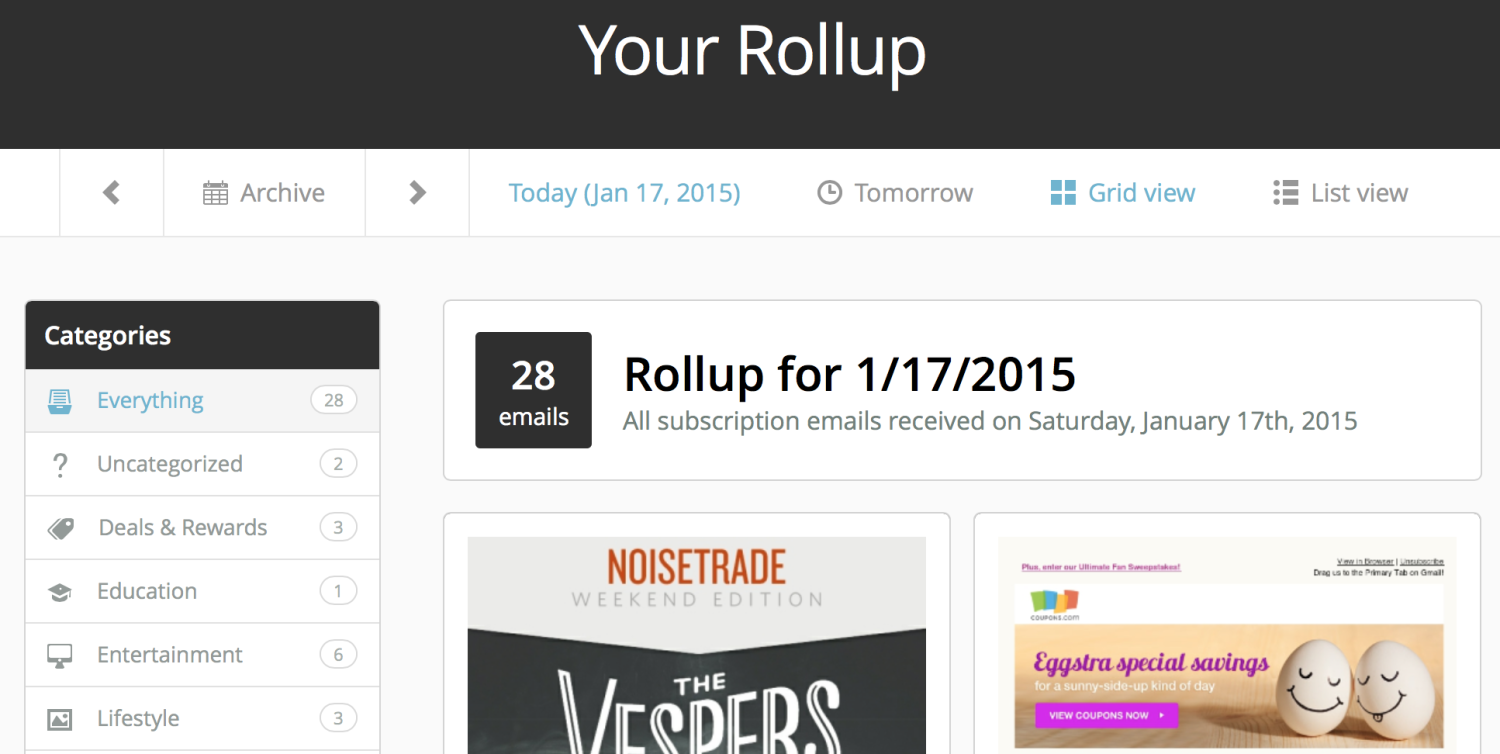Select the Everything inbox category
Viewport: 1500px width, 754px height.
click(202, 401)
